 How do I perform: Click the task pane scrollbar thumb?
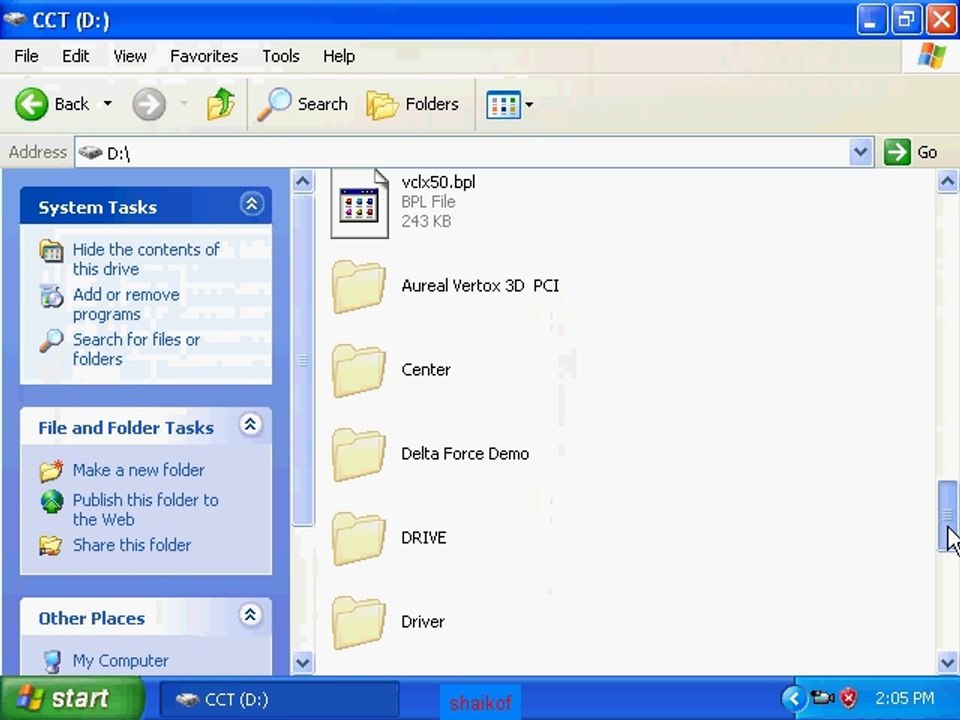coord(302,361)
